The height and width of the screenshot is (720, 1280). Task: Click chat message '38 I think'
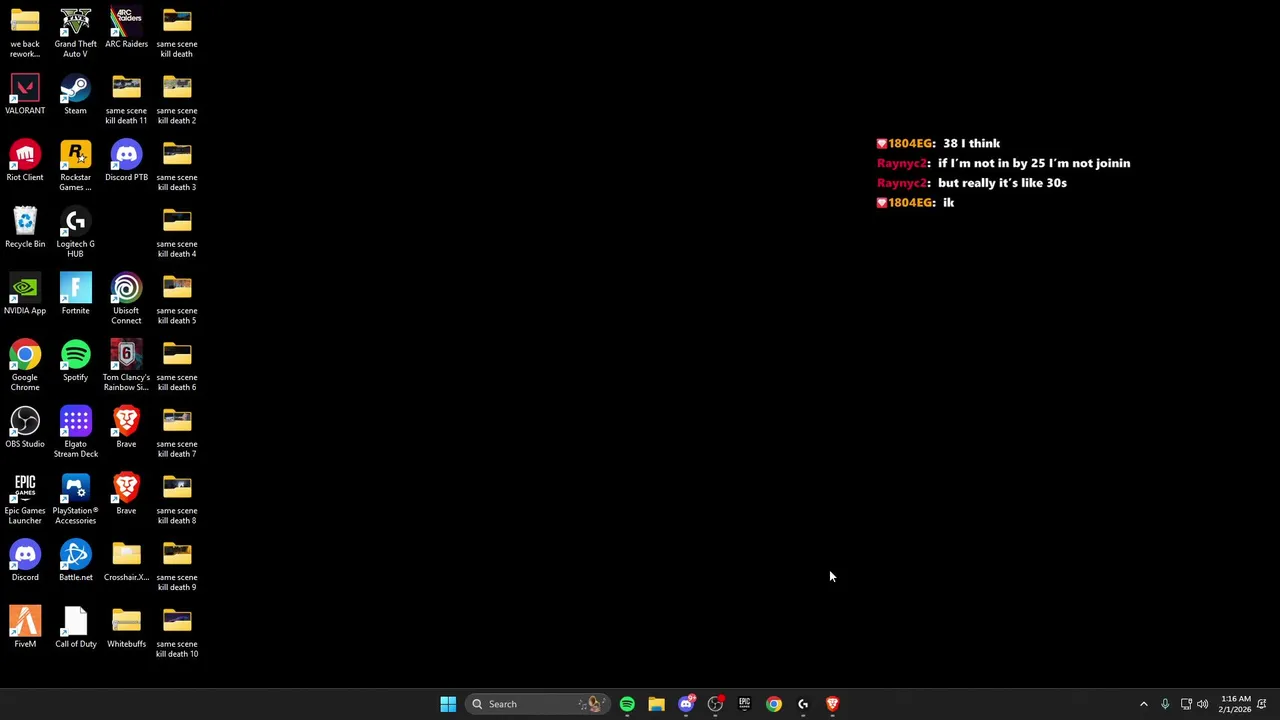click(x=971, y=143)
